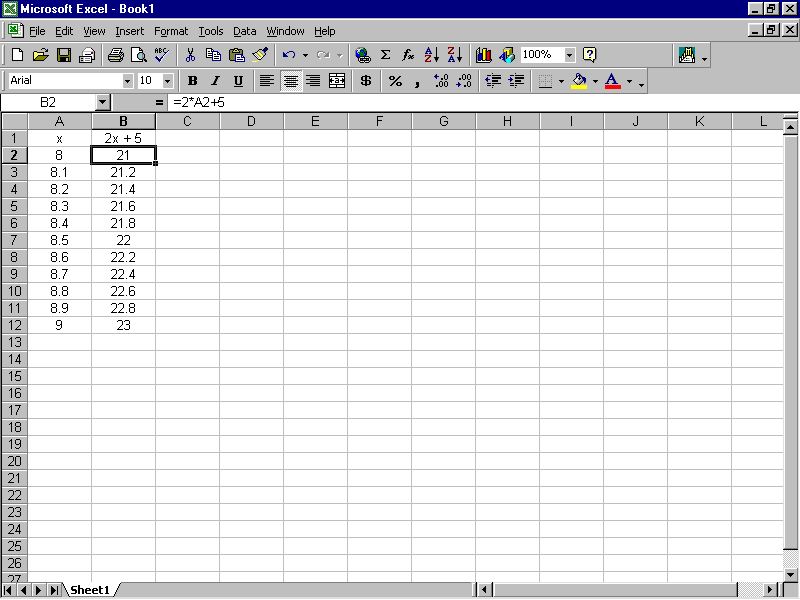This screenshot has width=800, height=600.
Task: Toggle right alignment
Action: 313,81
